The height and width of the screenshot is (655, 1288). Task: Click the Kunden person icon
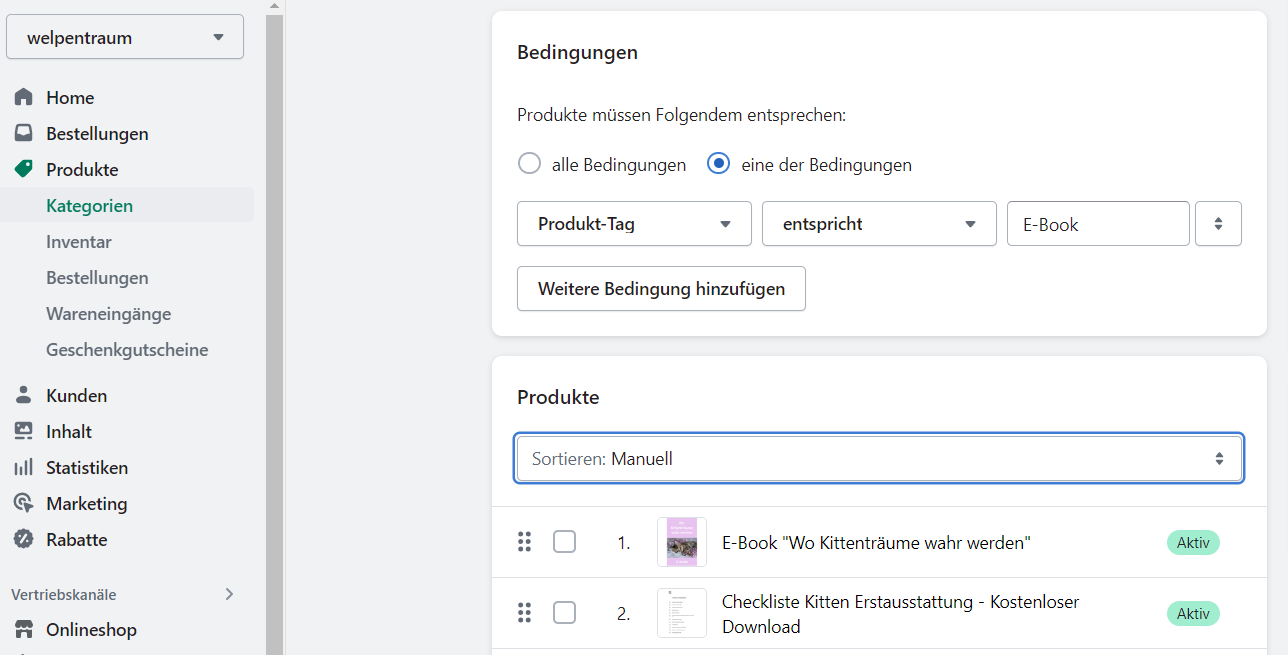[23, 396]
